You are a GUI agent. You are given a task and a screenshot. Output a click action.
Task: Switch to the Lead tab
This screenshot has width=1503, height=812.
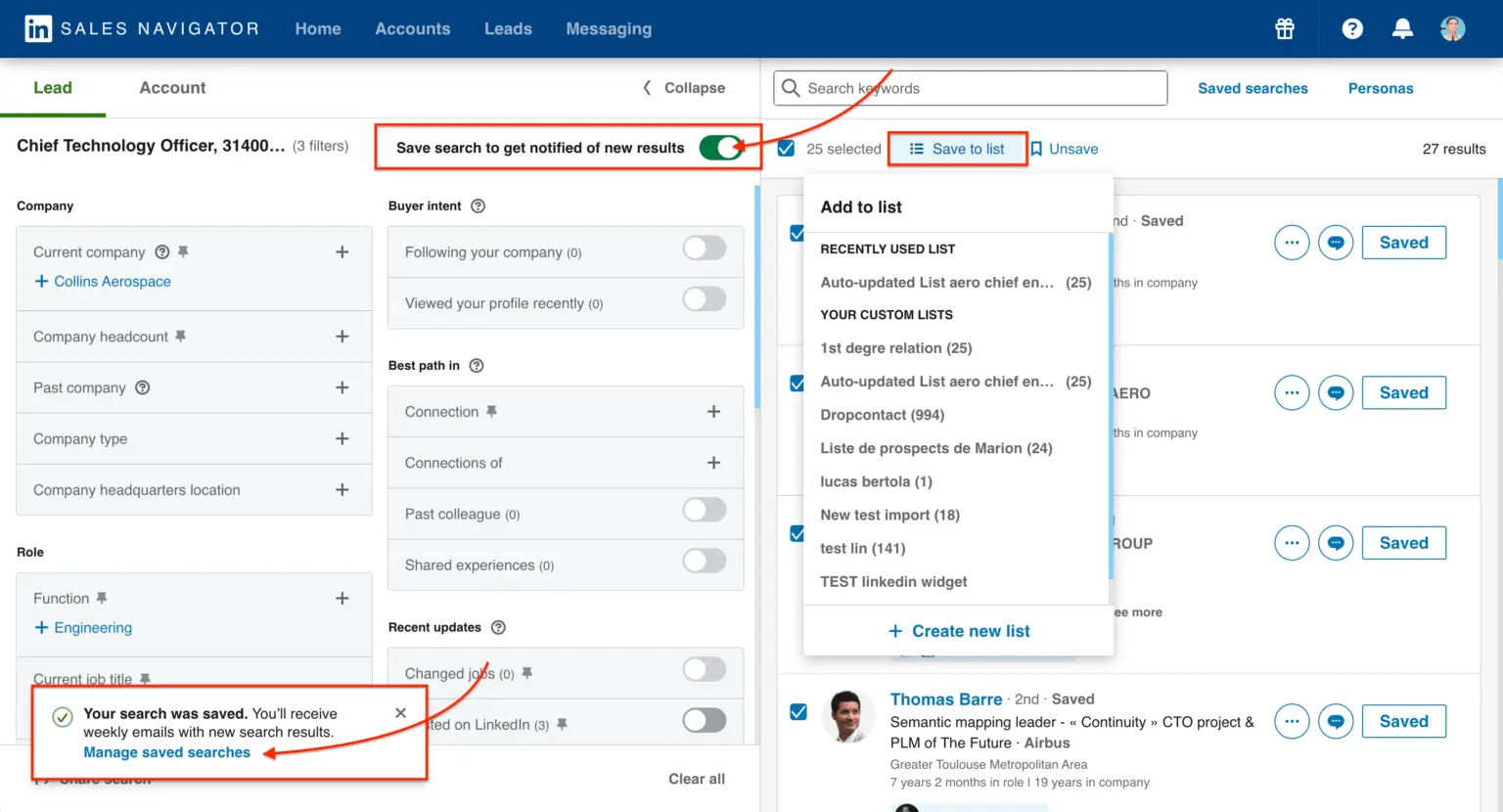click(53, 88)
